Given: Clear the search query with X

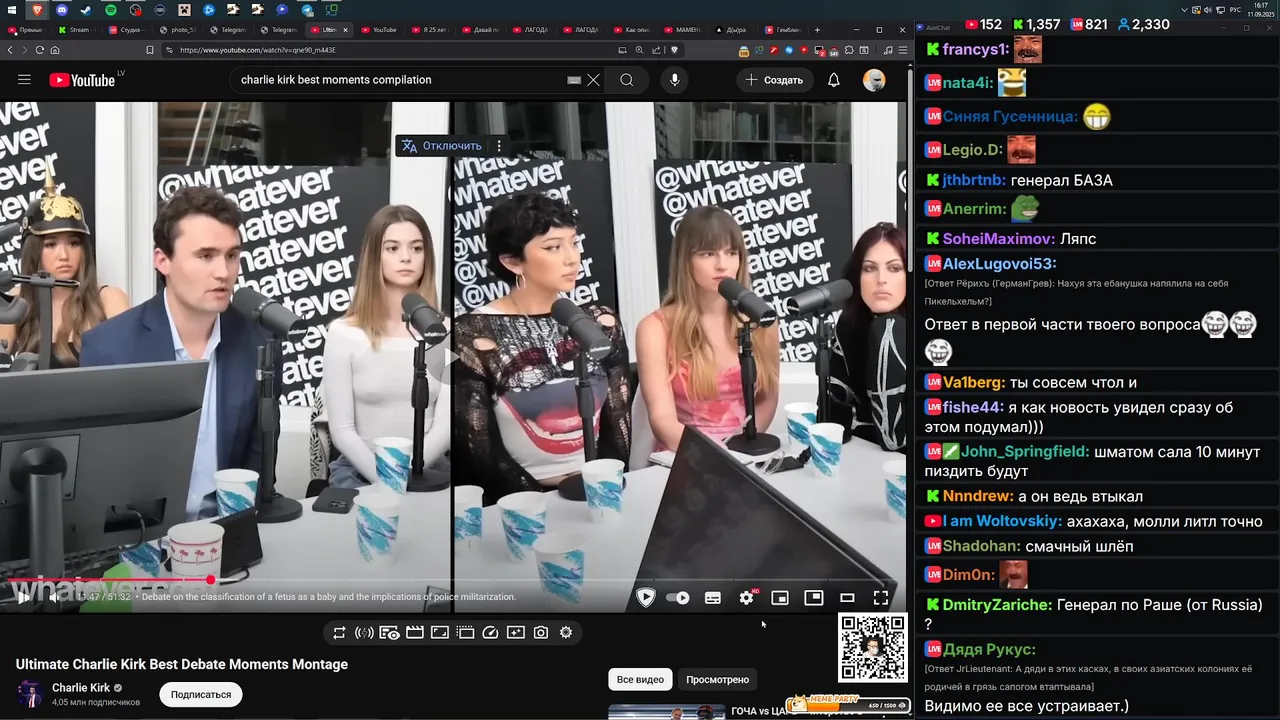Looking at the screenshot, I should click(x=593, y=80).
